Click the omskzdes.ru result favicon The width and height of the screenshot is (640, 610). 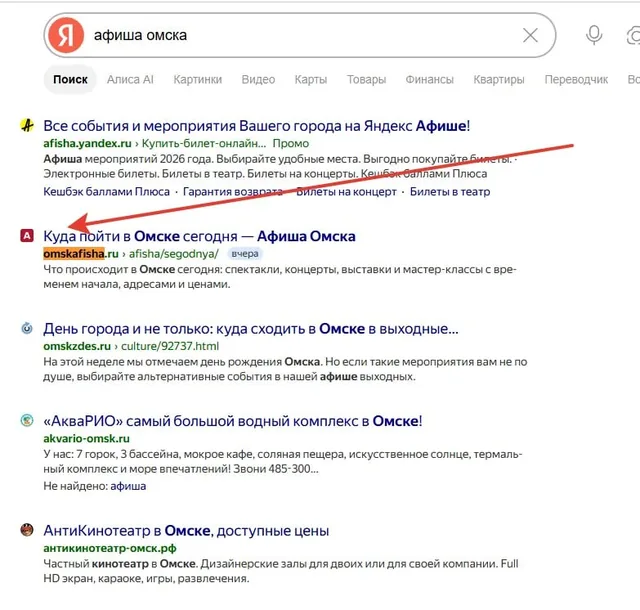click(27, 328)
